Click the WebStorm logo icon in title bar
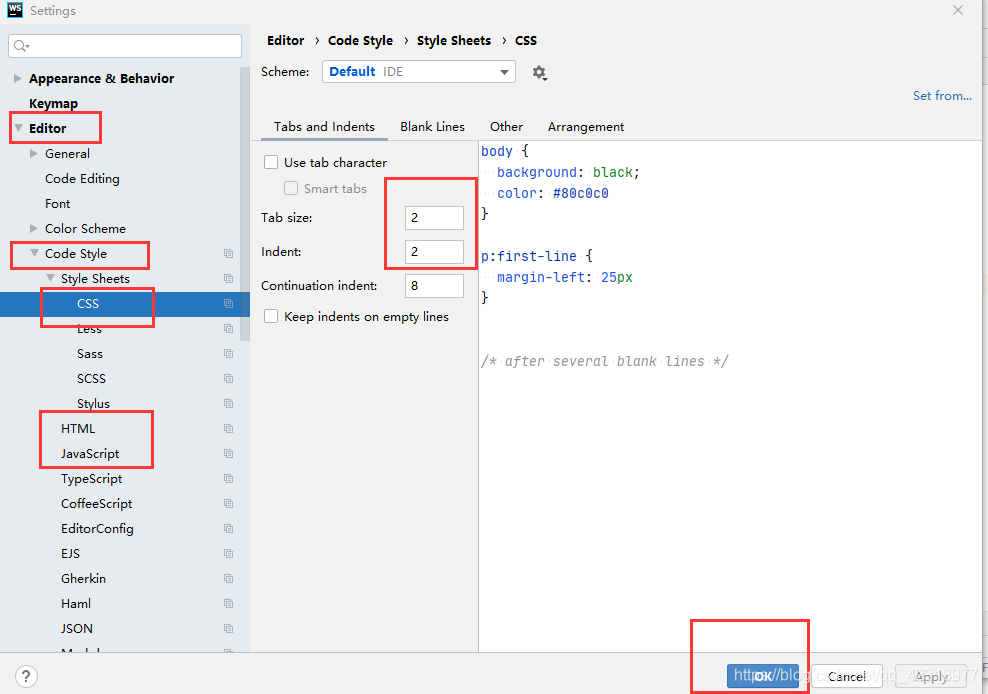 [15, 10]
